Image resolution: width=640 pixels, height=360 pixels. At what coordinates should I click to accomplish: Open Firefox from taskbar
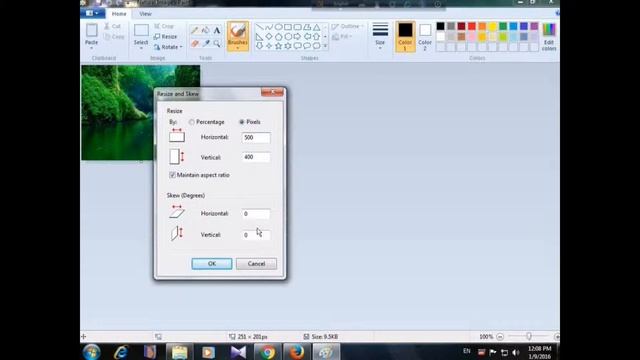pyautogui.click(x=297, y=352)
